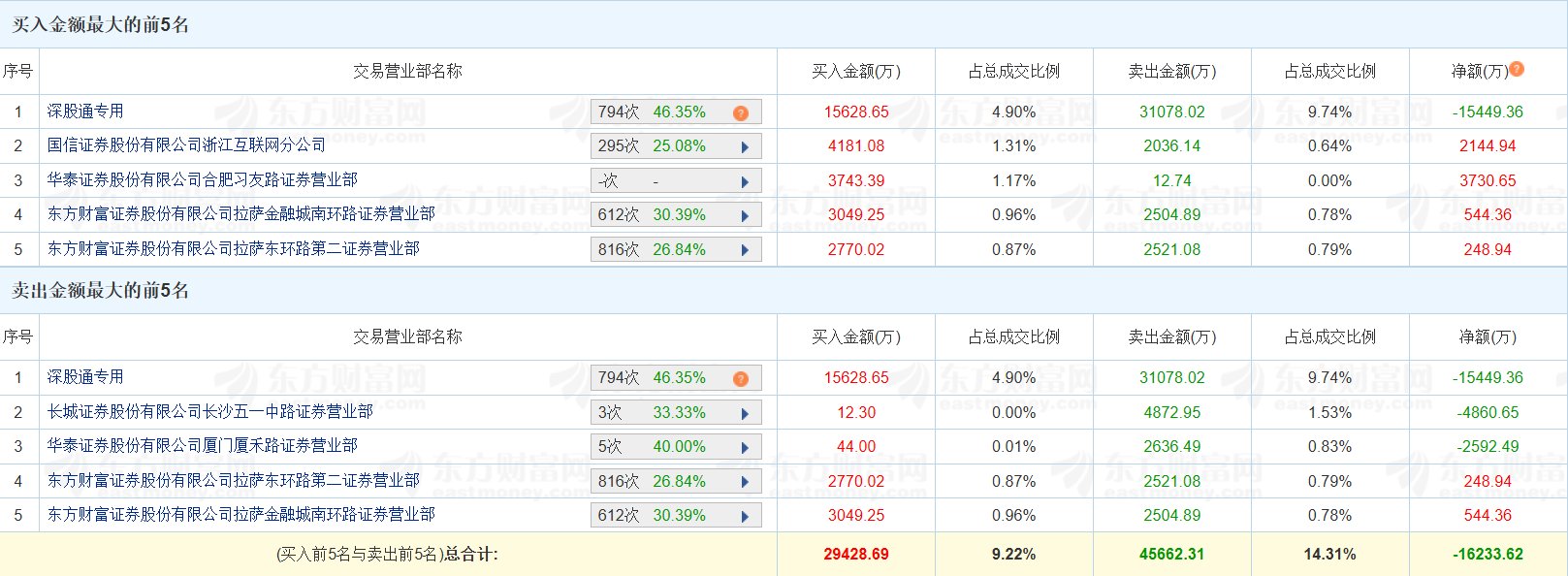Click the orange help icon beside 净额(万) header
This screenshot has height=576, width=1568.
(x=1518, y=69)
